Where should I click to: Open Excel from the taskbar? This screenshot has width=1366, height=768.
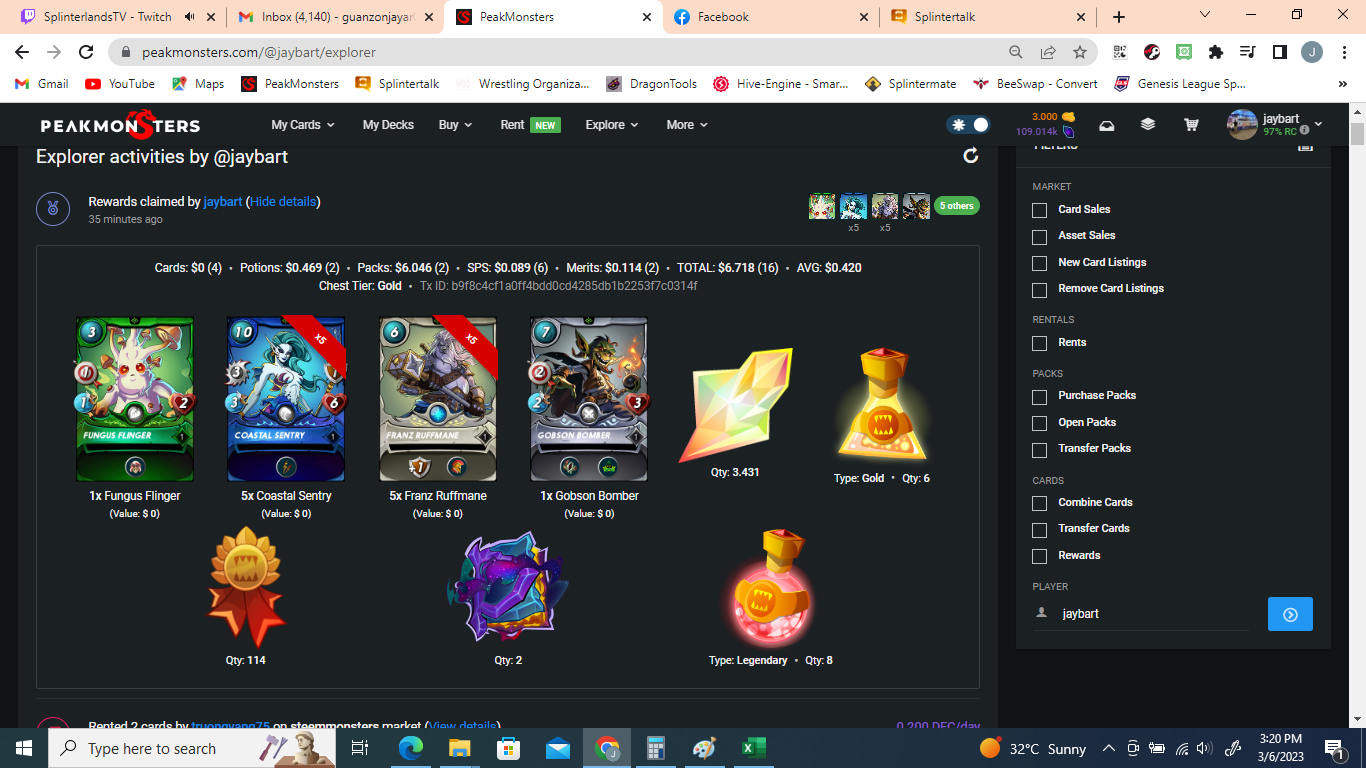(753, 748)
